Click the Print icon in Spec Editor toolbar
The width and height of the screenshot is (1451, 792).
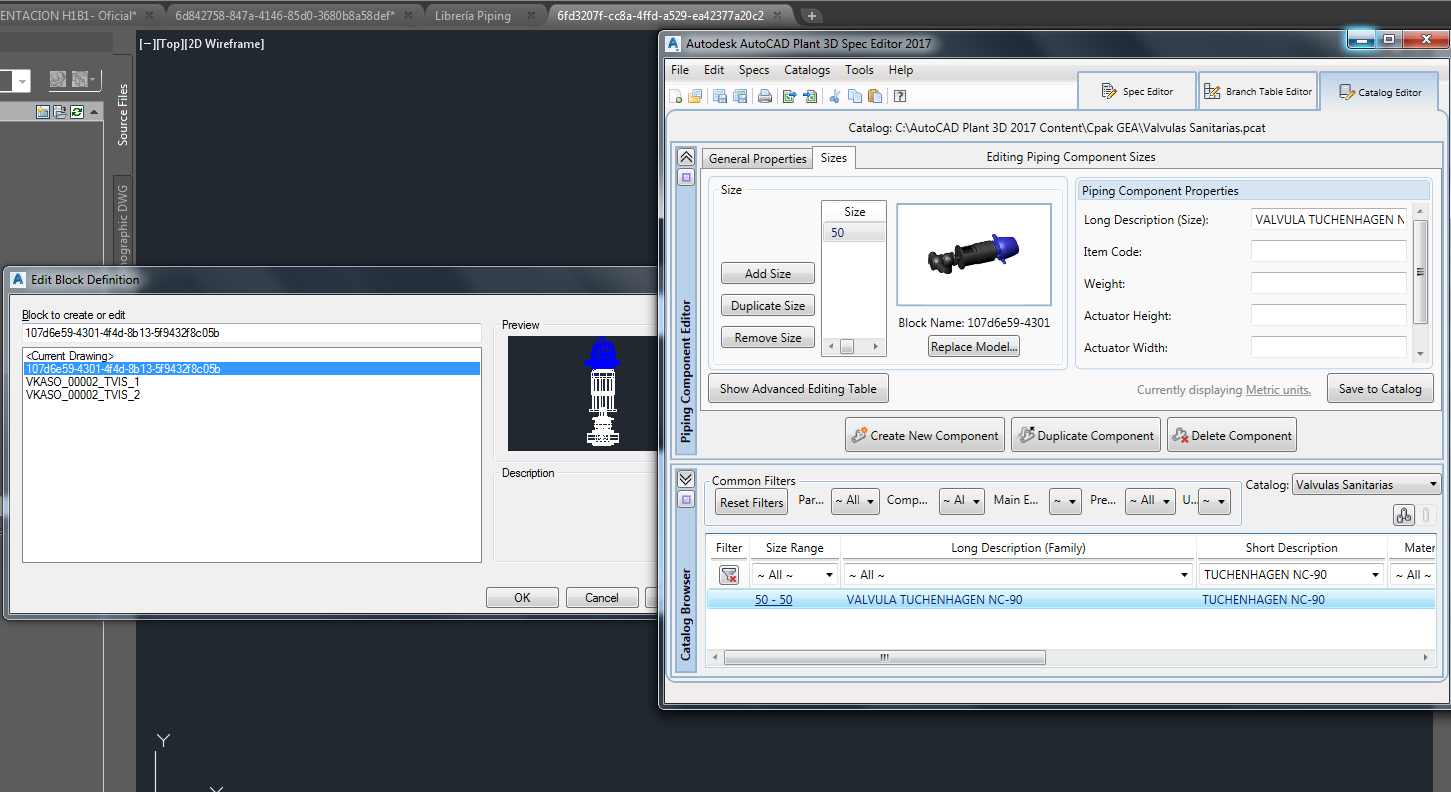coord(765,97)
